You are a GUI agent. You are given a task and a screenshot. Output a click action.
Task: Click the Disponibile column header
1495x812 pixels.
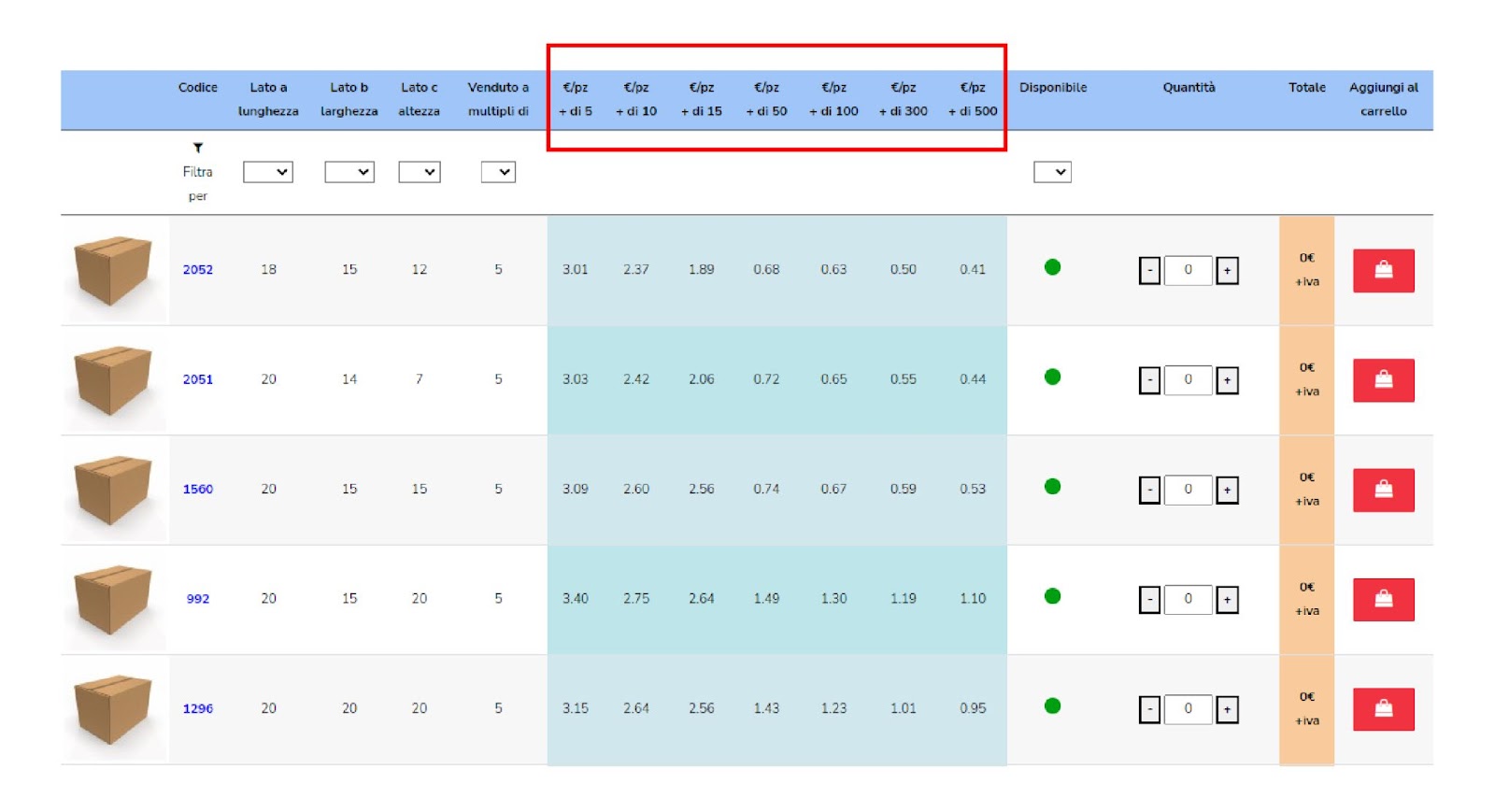1053,87
